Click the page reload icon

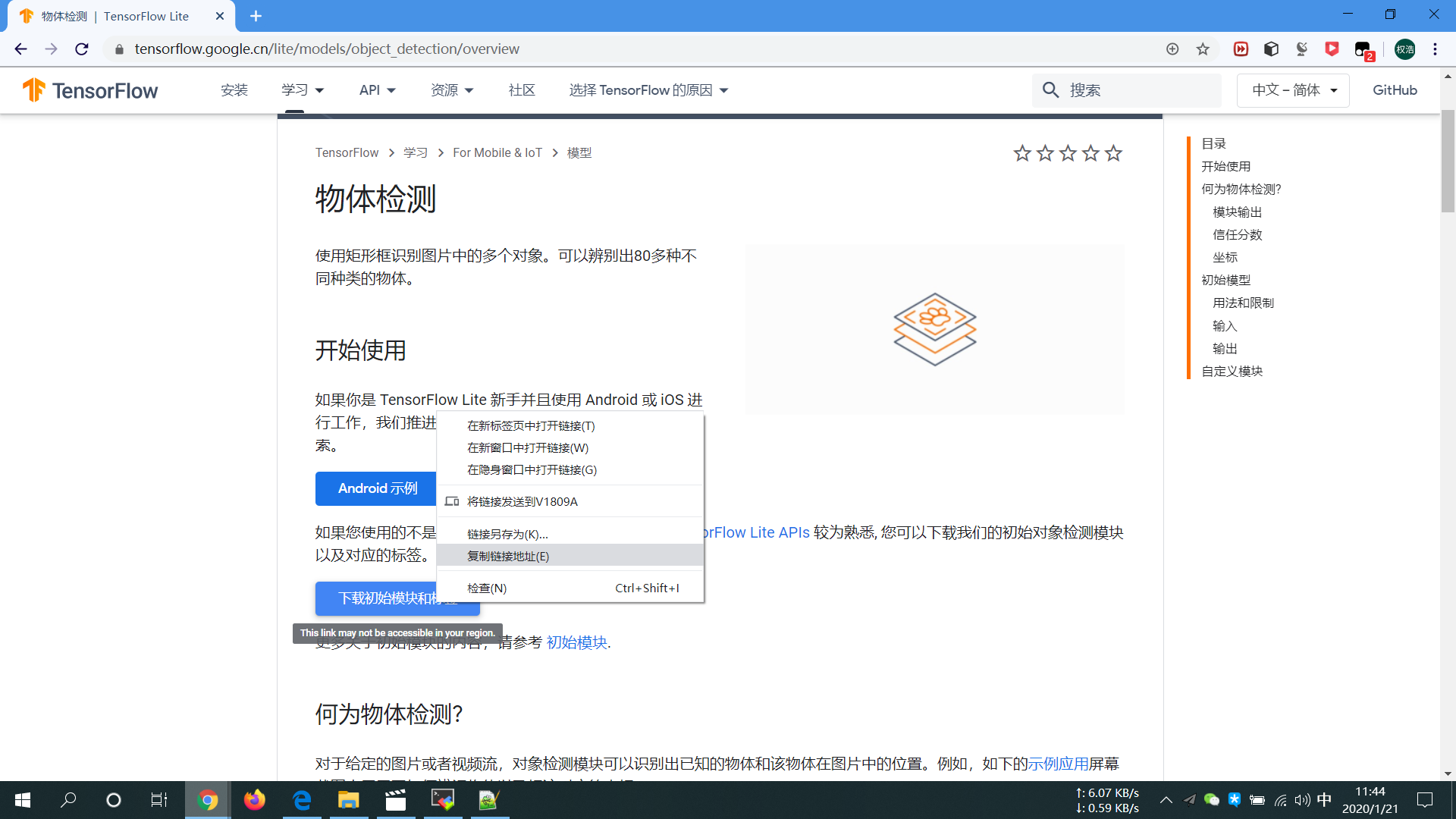pyautogui.click(x=81, y=49)
